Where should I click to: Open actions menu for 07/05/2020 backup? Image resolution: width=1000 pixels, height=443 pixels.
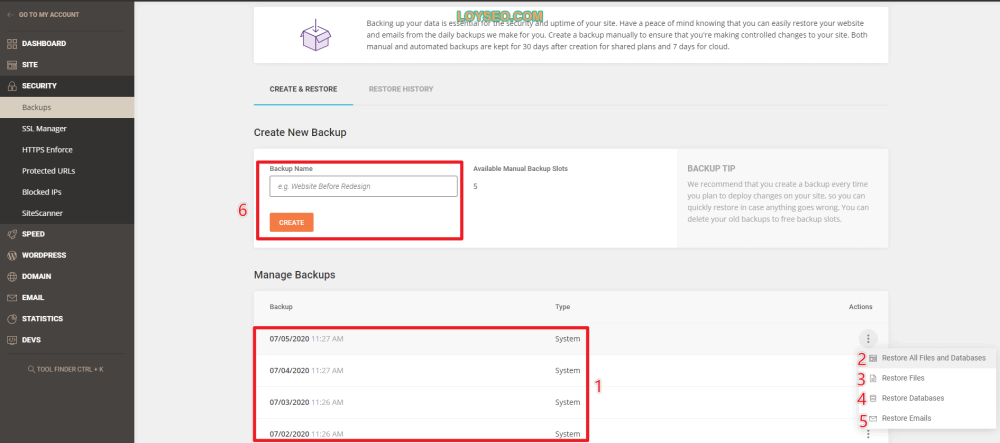868,339
